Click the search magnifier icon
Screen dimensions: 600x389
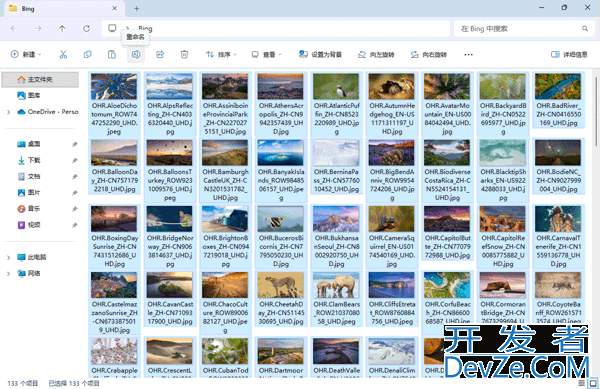tap(585, 29)
